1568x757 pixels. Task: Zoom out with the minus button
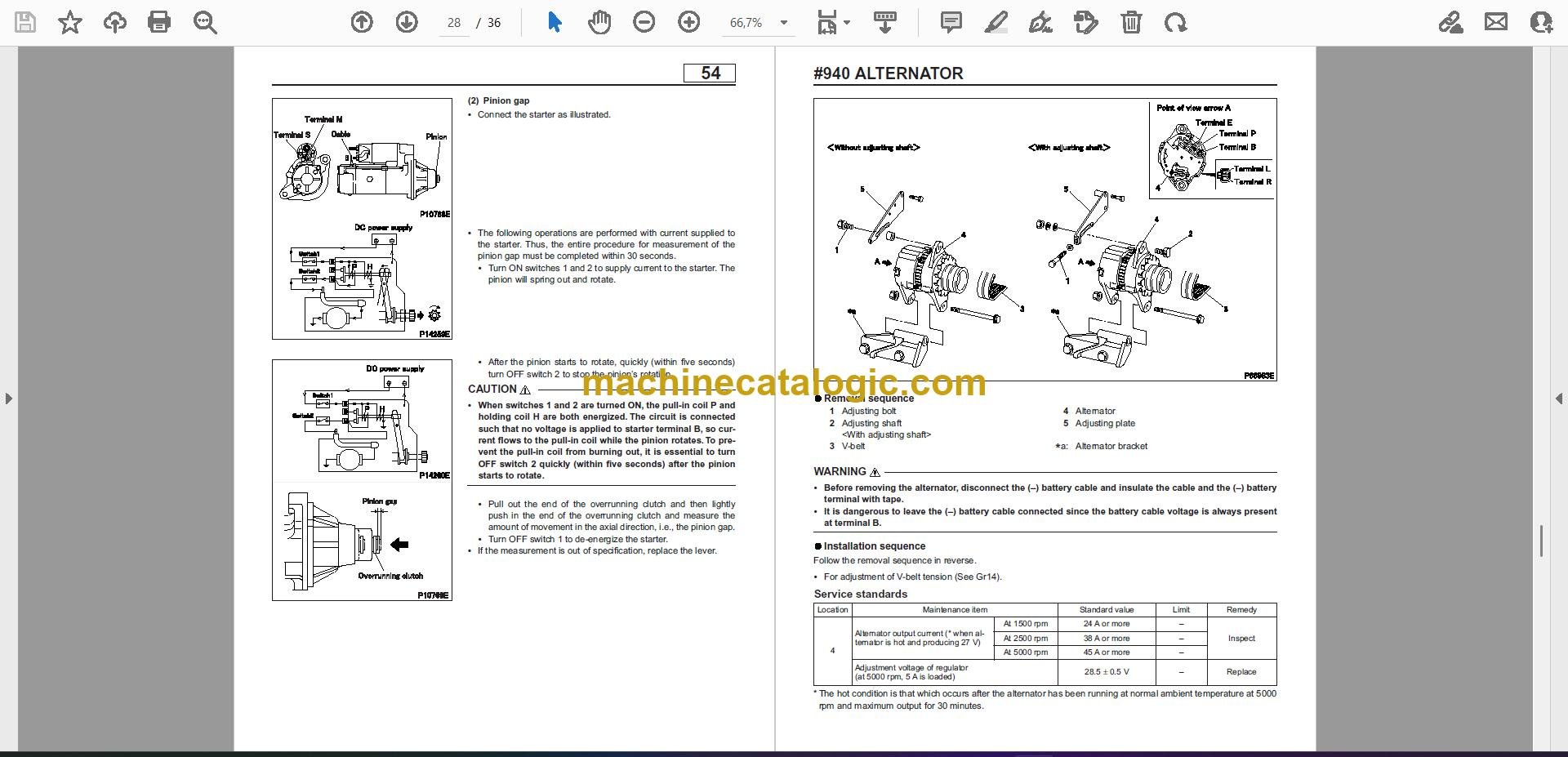644,22
